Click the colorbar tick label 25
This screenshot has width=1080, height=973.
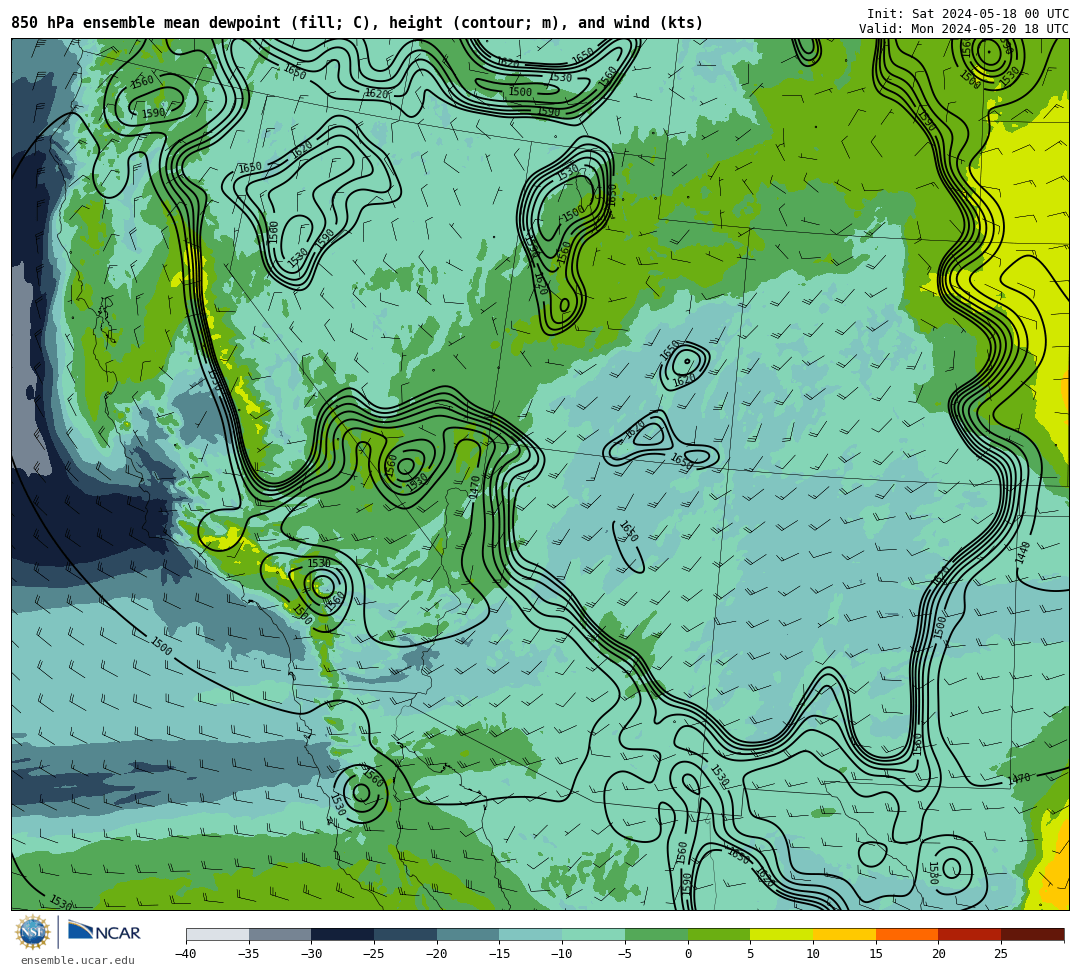click(x=1001, y=954)
